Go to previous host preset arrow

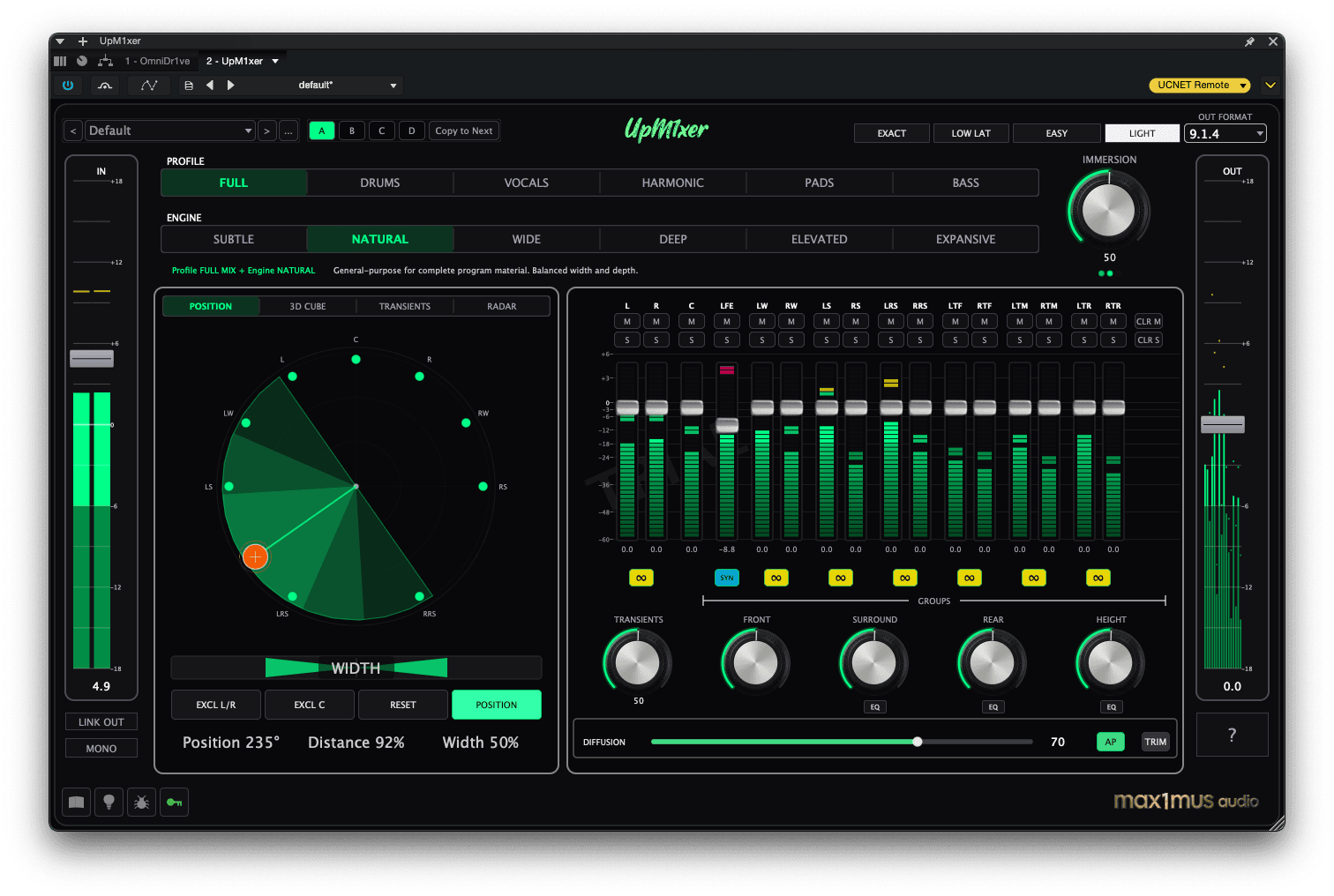[x=210, y=86]
